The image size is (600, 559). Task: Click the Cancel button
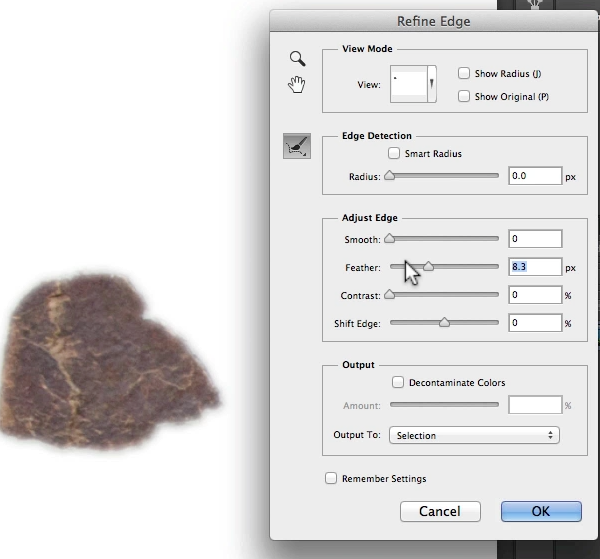pos(440,511)
